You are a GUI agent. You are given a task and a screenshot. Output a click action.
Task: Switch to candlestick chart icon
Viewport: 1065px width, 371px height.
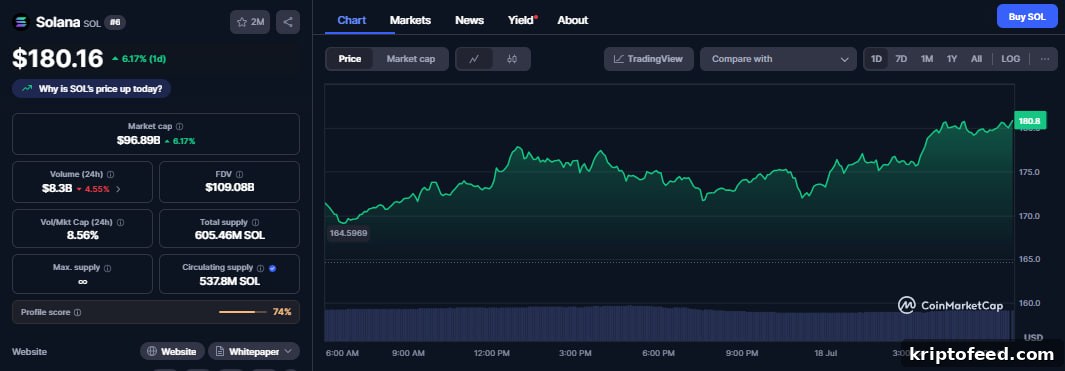click(512, 59)
